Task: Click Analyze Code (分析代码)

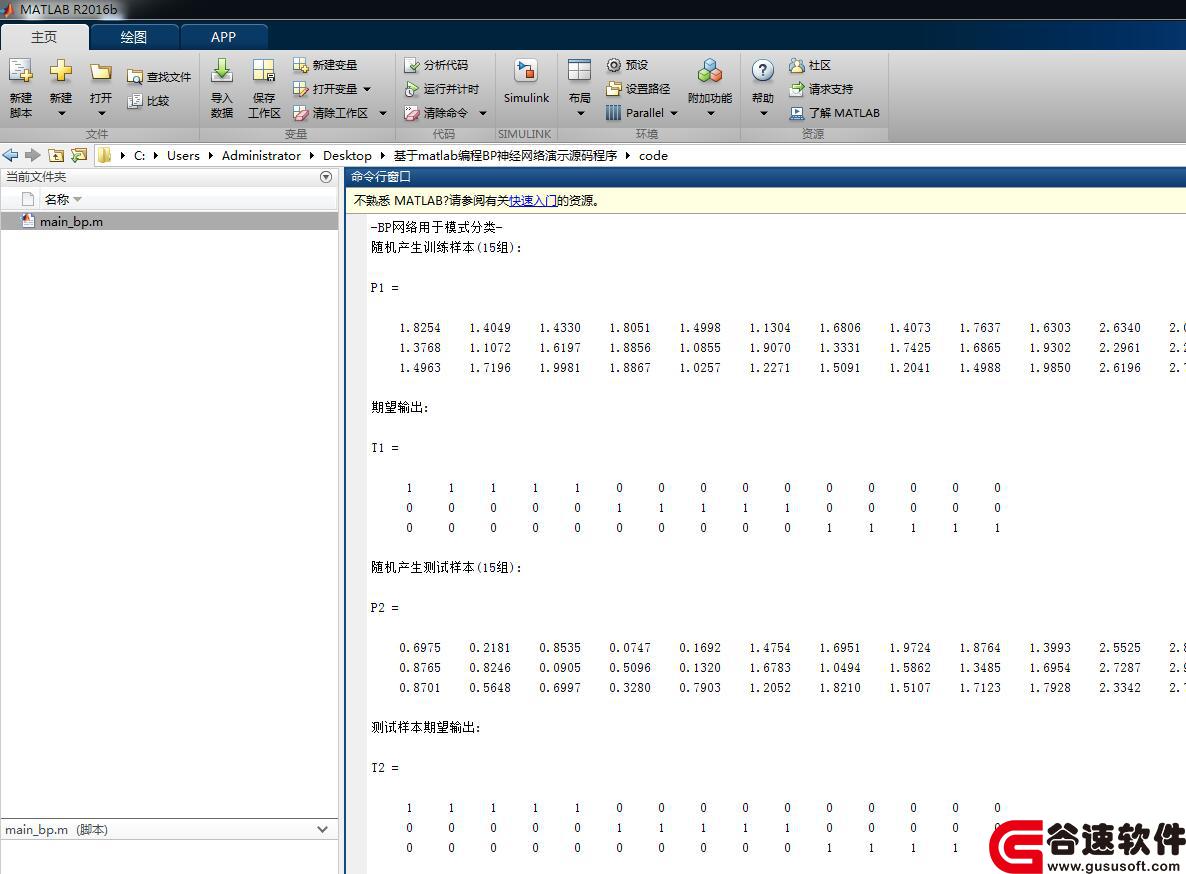Action: tap(436, 65)
